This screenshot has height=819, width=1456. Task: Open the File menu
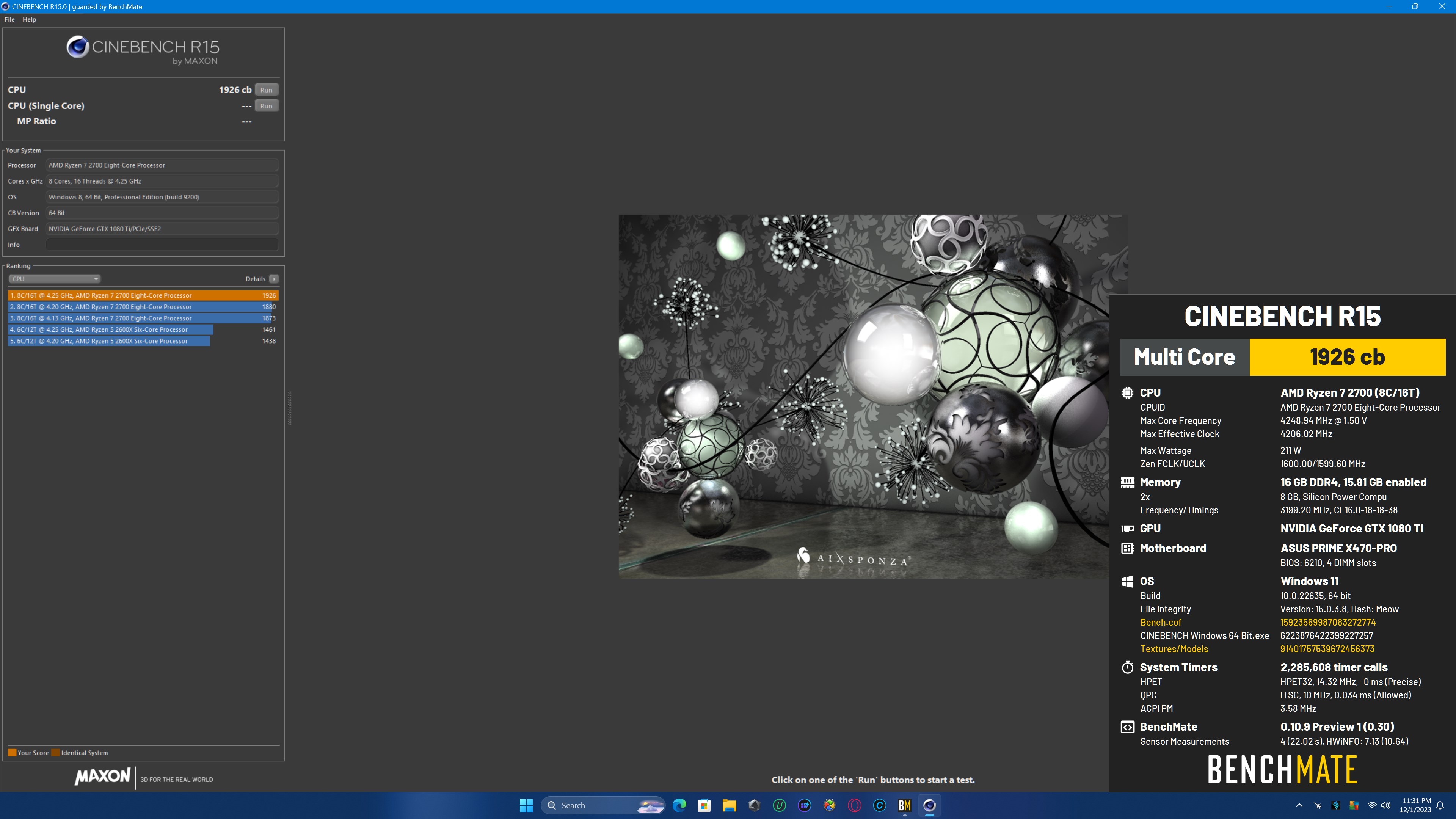point(9,19)
